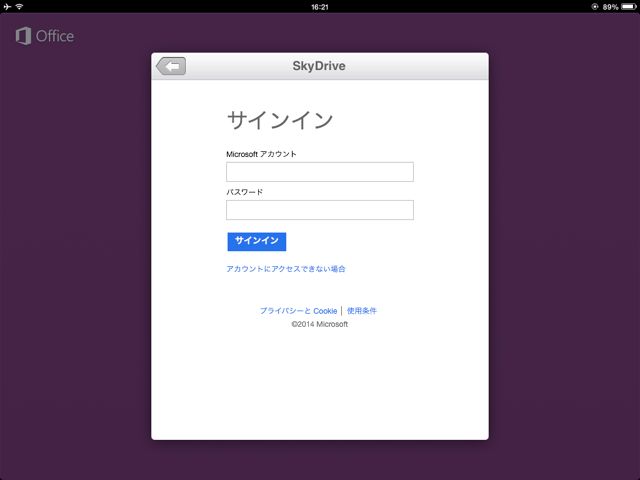Click the Office logo icon
This screenshot has height=480, width=640.
(23, 36)
